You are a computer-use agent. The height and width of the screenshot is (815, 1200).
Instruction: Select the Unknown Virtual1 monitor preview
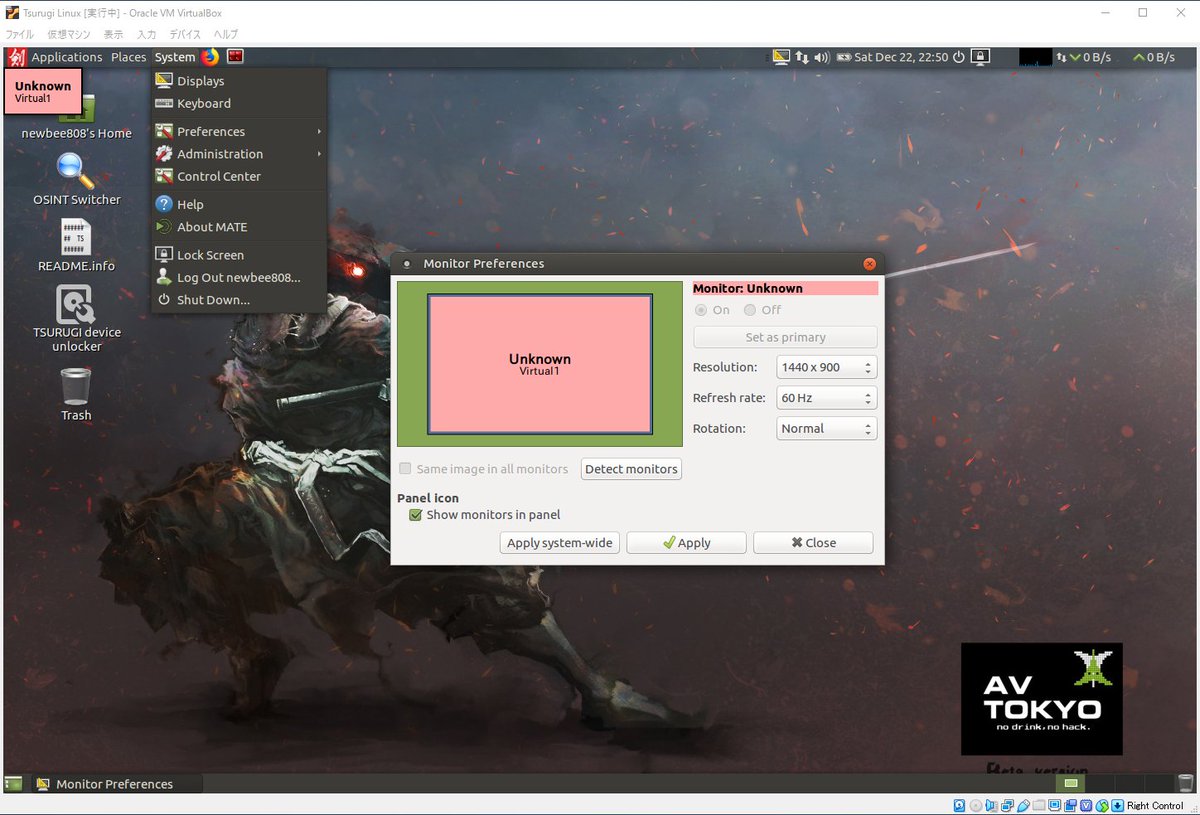coord(539,365)
